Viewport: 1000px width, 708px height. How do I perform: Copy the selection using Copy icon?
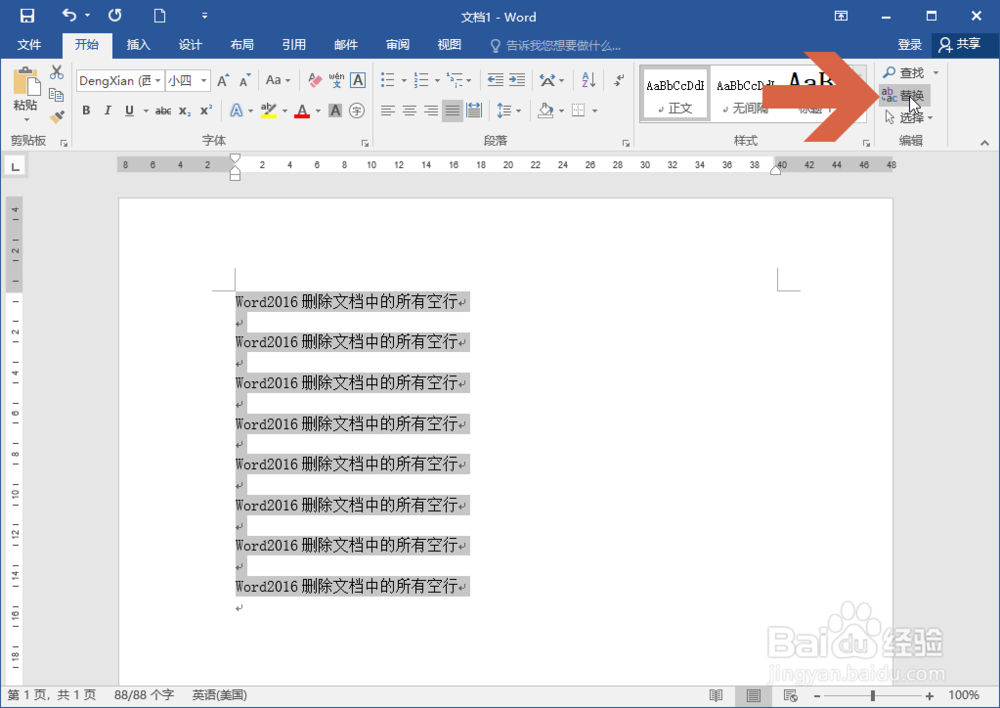coord(57,94)
